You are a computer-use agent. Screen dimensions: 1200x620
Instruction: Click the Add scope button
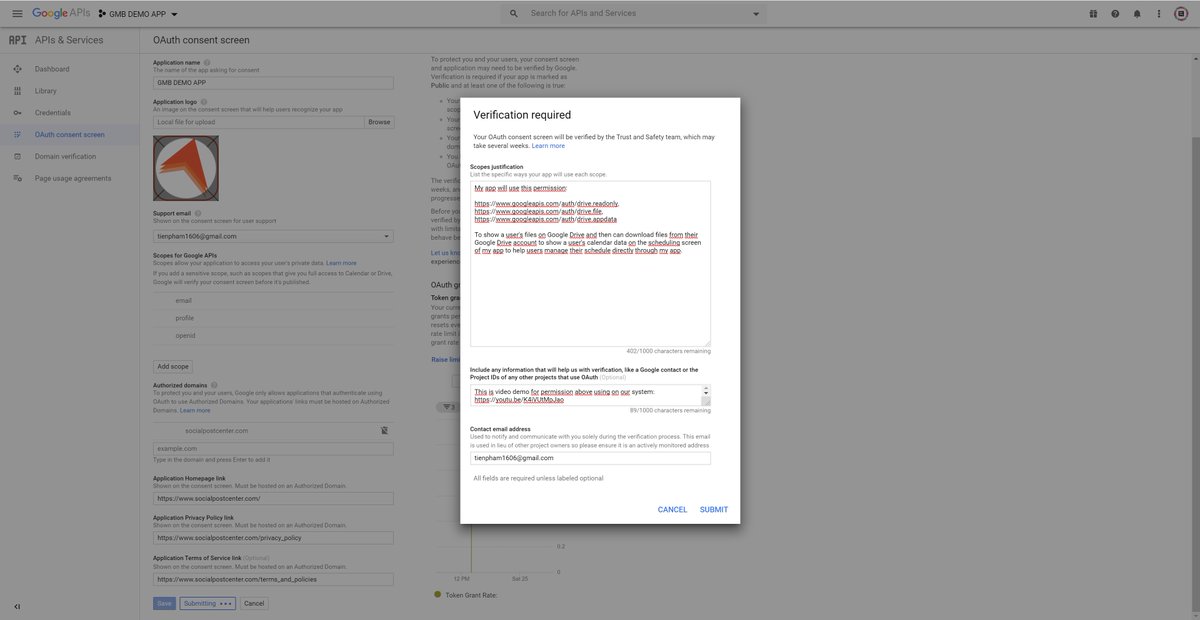(x=173, y=367)
